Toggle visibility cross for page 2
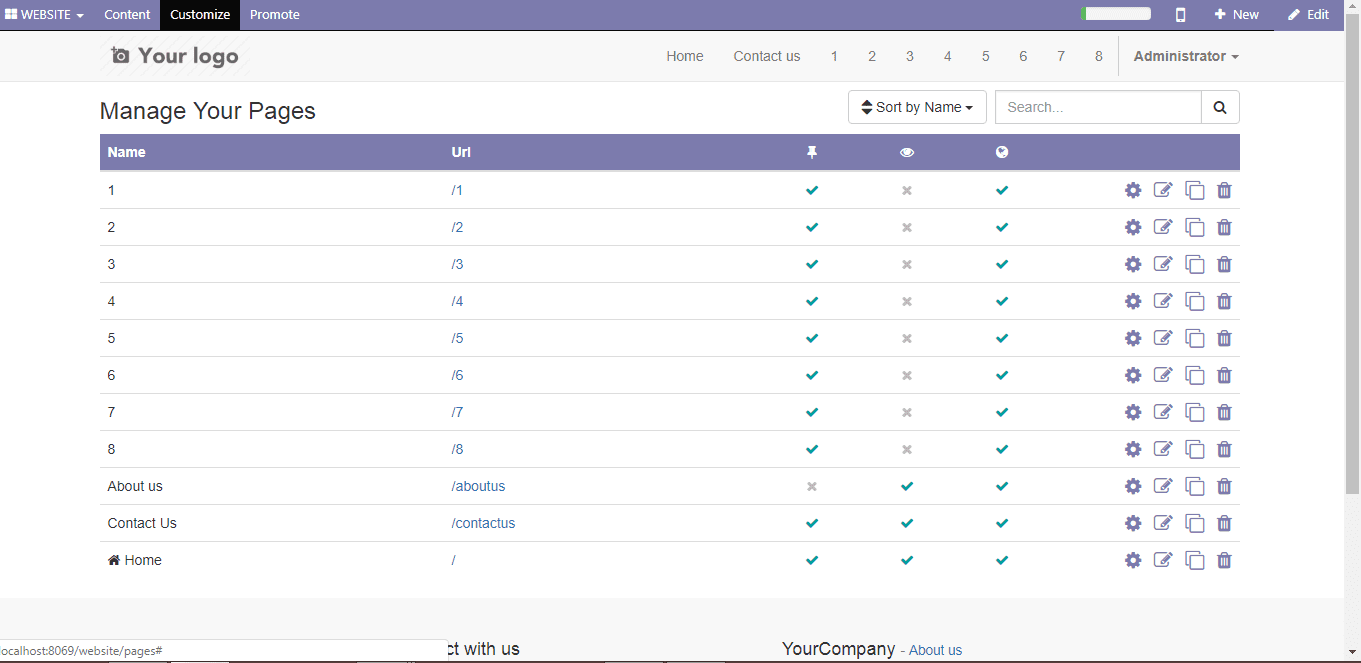Screen dimensions: 1361x663 (x=907, y=227)
